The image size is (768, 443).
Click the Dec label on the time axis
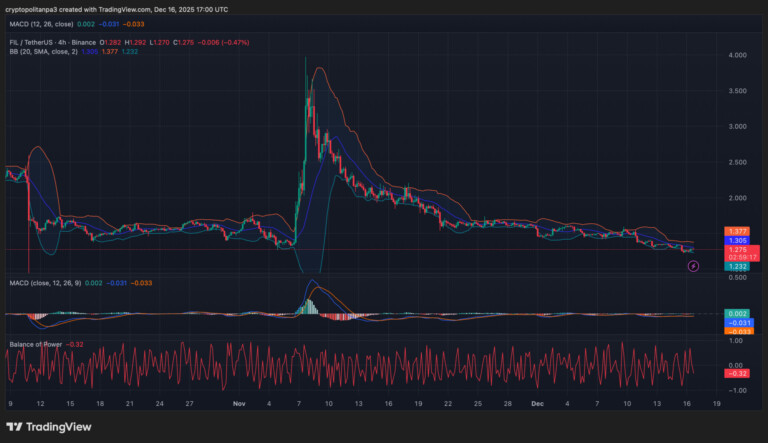(536, 403)
